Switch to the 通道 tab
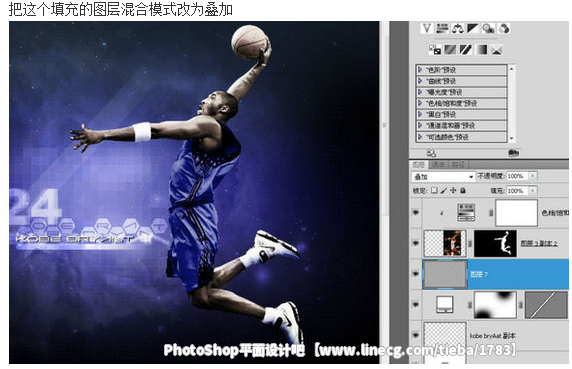This screenshot has width=572, height=369. [x=437, y=165]
